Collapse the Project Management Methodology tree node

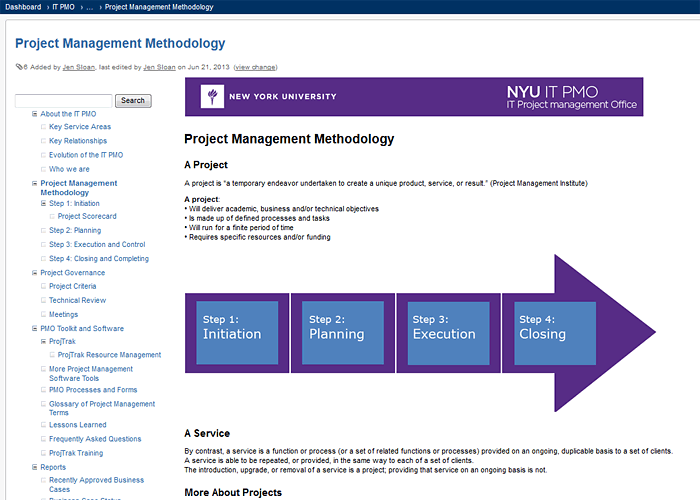(x=34, y=183)
